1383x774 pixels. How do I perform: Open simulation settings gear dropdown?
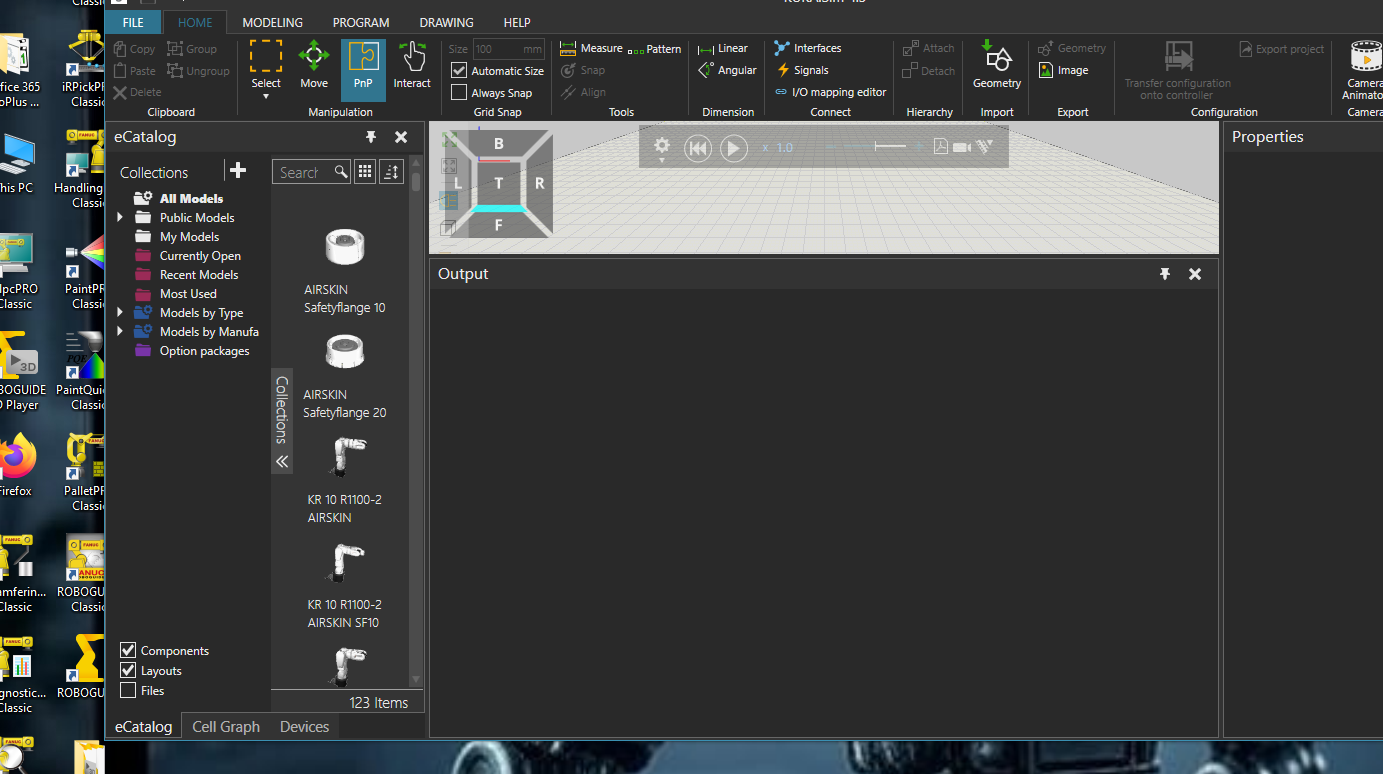click(661, 148)
